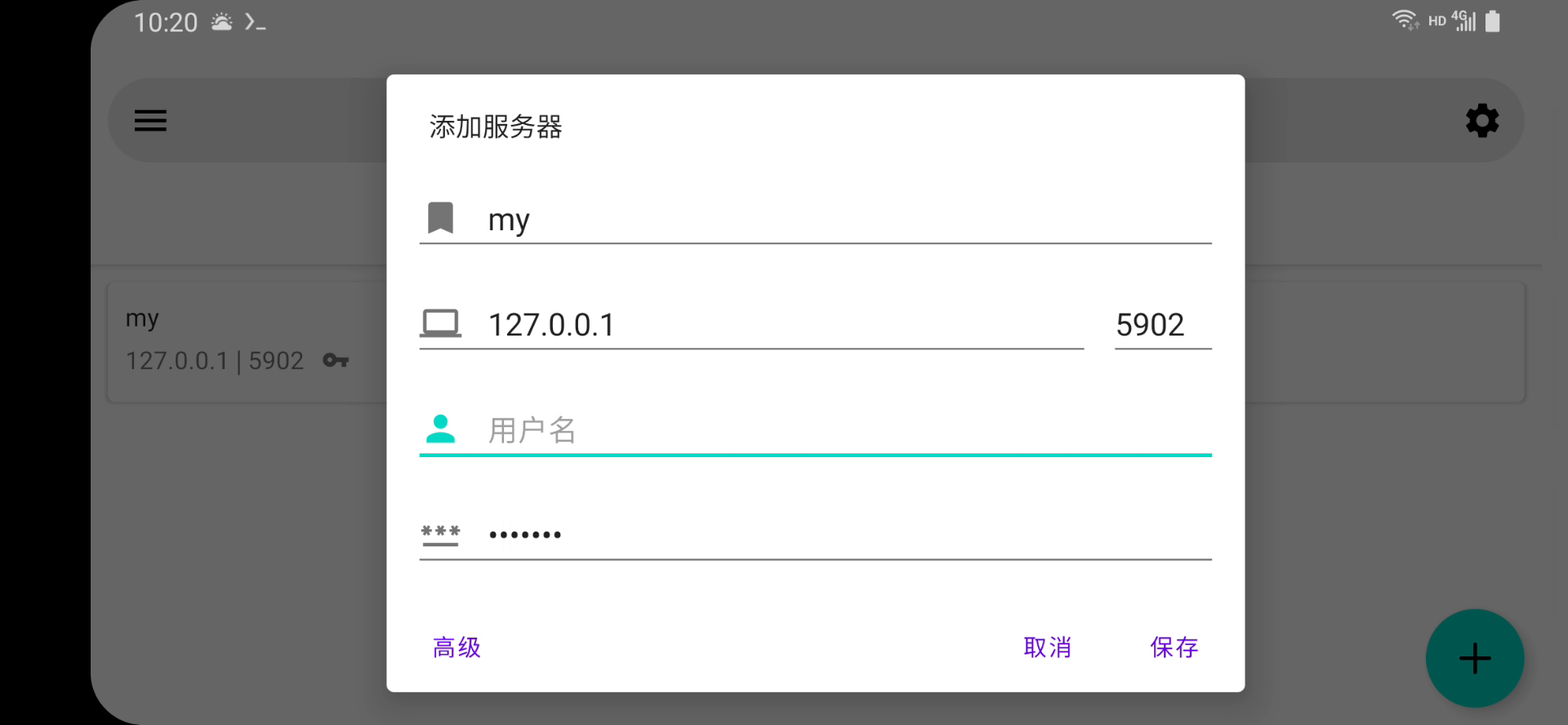Open settings via the gear icon

1481,121
